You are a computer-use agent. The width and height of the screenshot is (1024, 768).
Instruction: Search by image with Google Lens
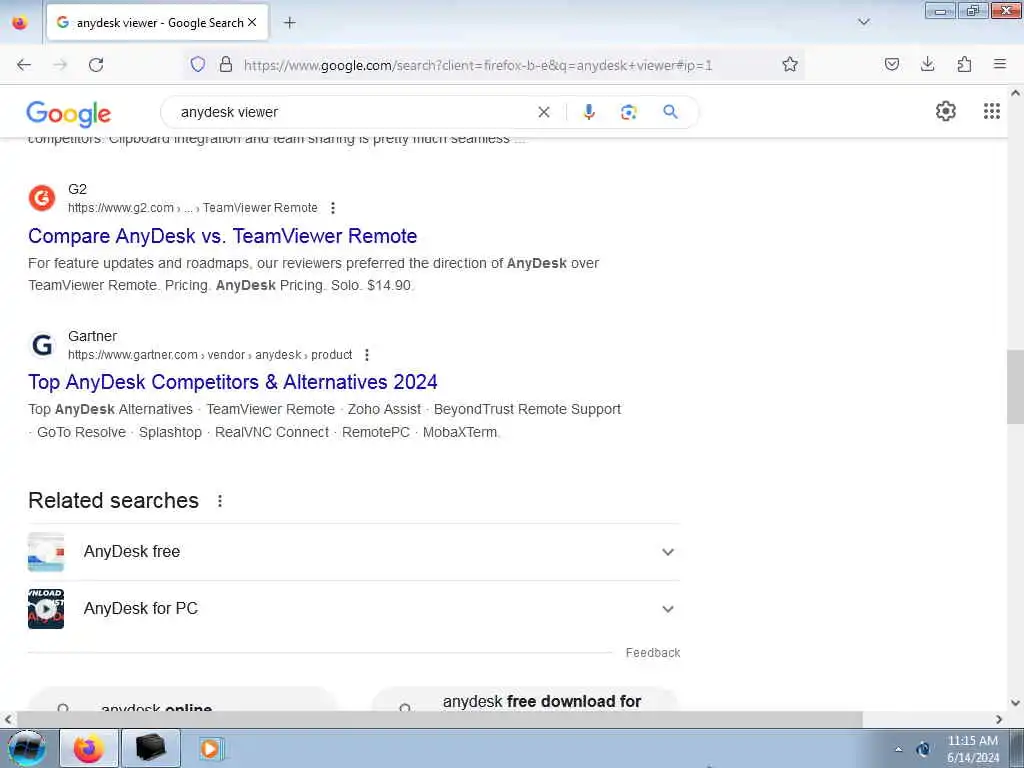pyautogui.click(x=628, y=112)
